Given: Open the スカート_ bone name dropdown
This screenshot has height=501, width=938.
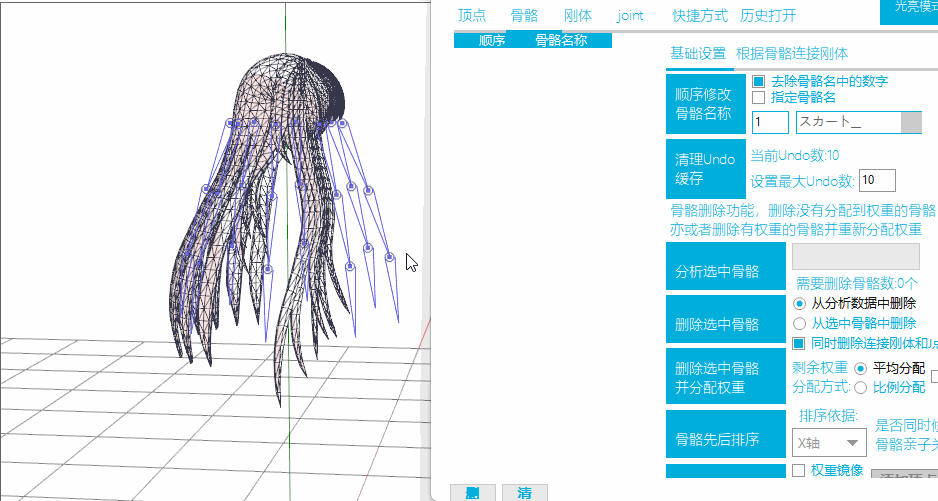Looking at the screenshot, I should [911, 122].
